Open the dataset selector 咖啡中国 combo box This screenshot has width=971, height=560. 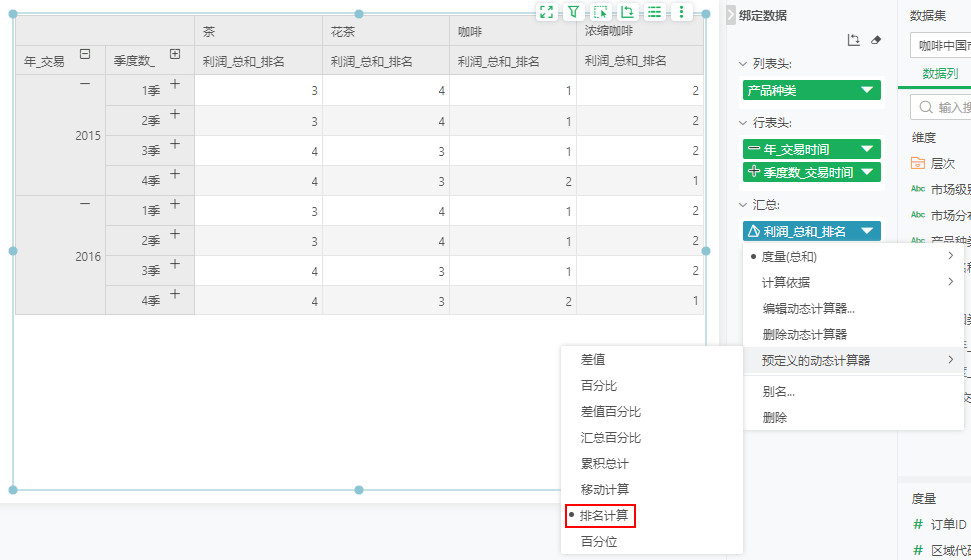(x=941, y=46)
